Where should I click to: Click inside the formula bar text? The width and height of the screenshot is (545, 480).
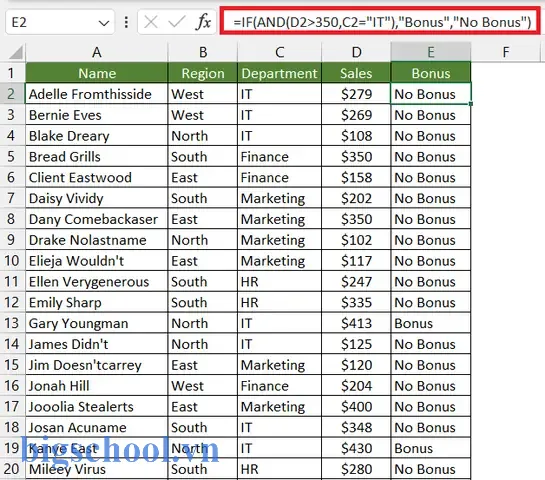pos(381,22)
